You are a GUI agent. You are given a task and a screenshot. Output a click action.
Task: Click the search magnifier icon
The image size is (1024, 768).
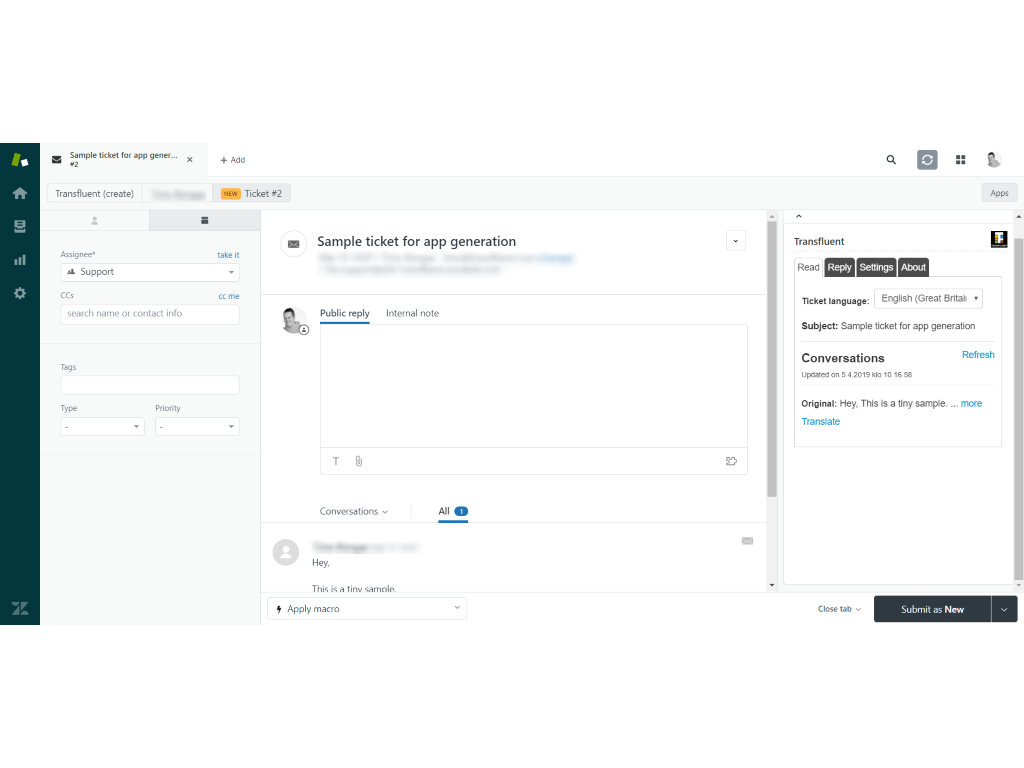(x=891, y=160)
